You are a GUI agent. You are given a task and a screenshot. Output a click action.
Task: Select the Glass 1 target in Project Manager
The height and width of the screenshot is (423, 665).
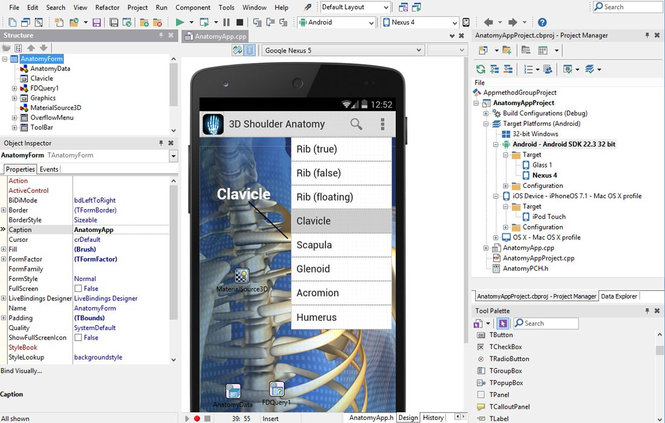pos(542,165)
